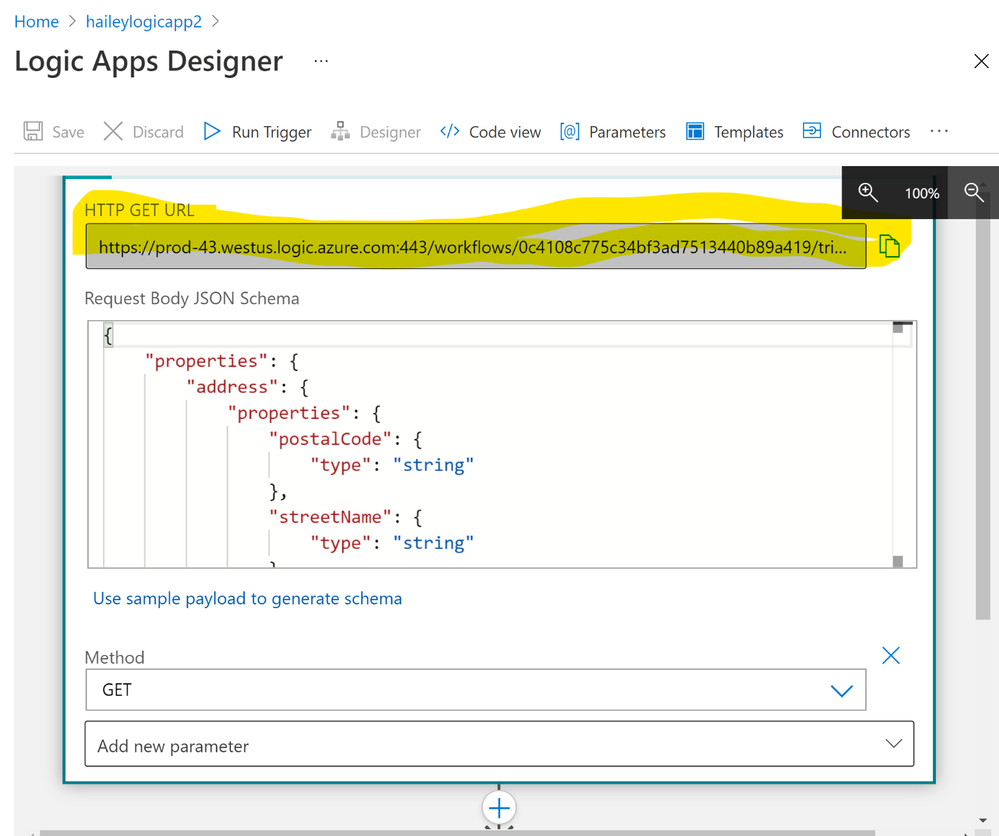Screen dimensions: 999x836
Task: Click the "address" key in schema
Action: (232, 387)
